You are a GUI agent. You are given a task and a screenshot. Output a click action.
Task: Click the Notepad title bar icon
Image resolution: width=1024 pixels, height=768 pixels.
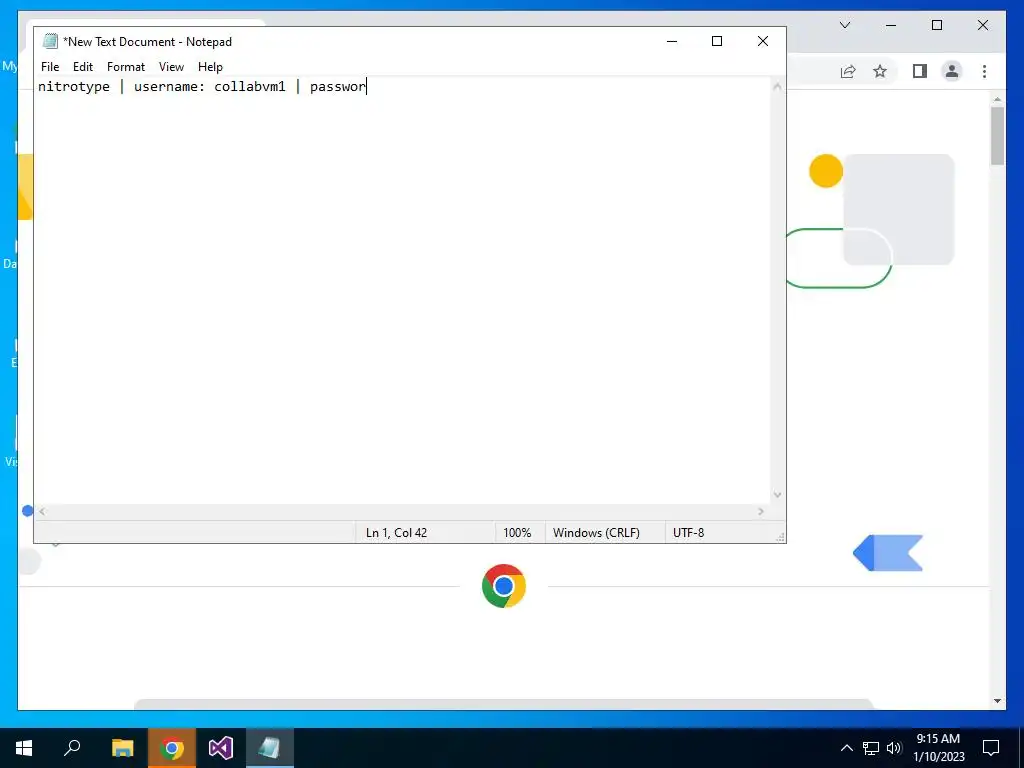click(50, 41)
